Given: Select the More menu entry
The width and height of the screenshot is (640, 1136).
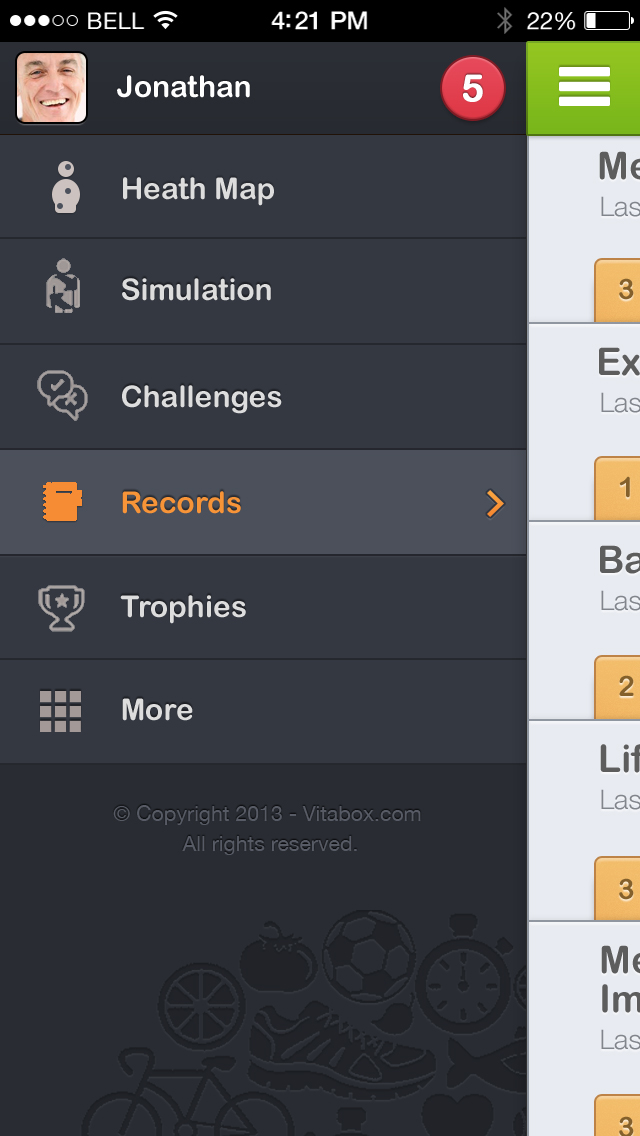Looking at the screenshot, I should (x=157, y=710).
